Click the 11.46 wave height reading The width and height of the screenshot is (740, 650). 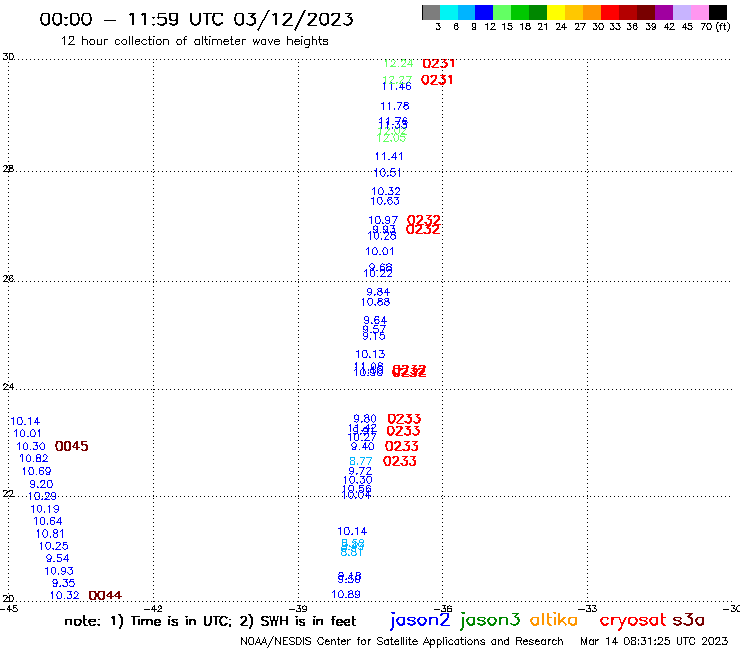[x=396, y=87]
